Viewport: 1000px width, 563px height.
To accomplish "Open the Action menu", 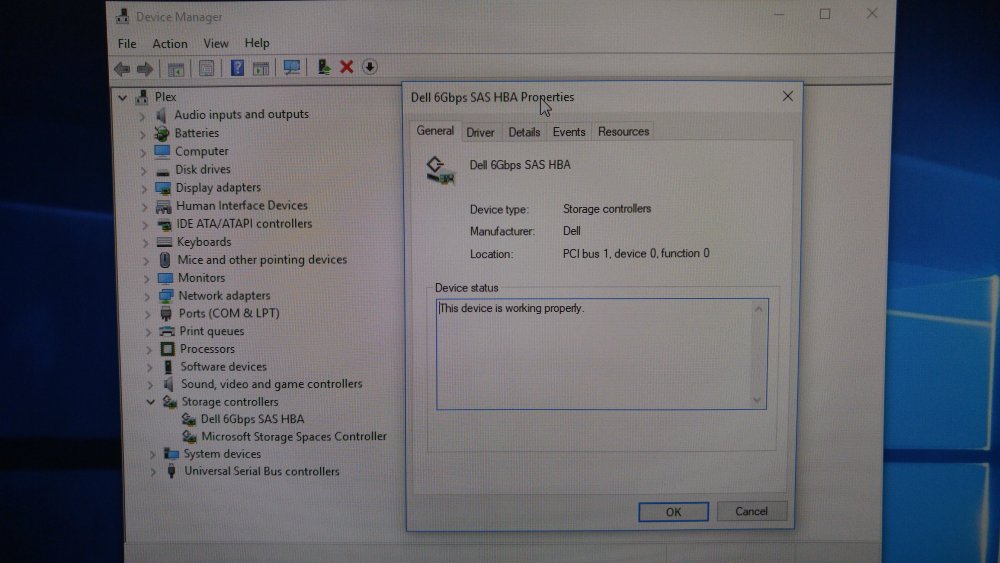I will 170,43.
